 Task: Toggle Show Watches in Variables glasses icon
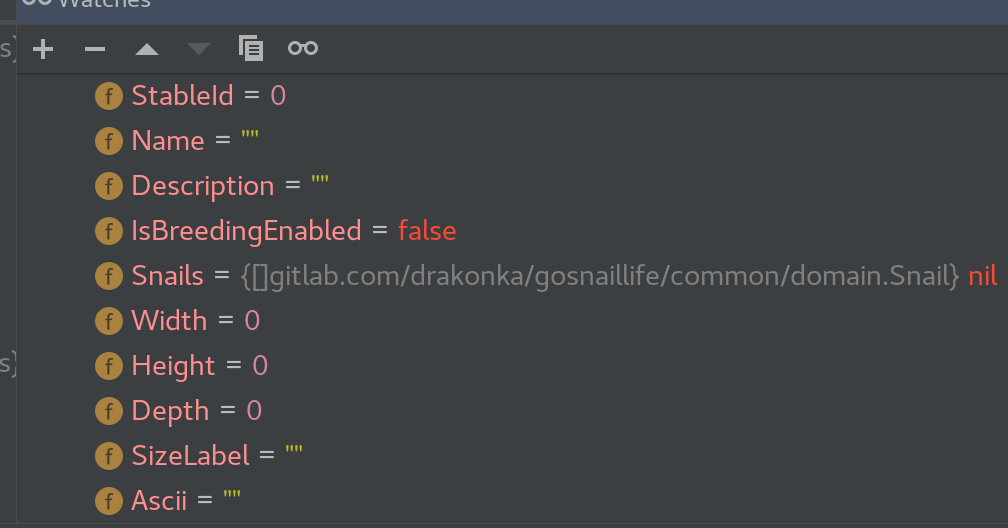click(303, 48)
